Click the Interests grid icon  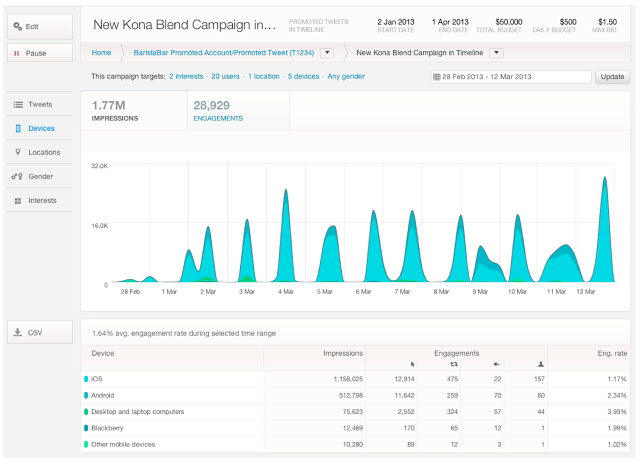click(18, 201)
